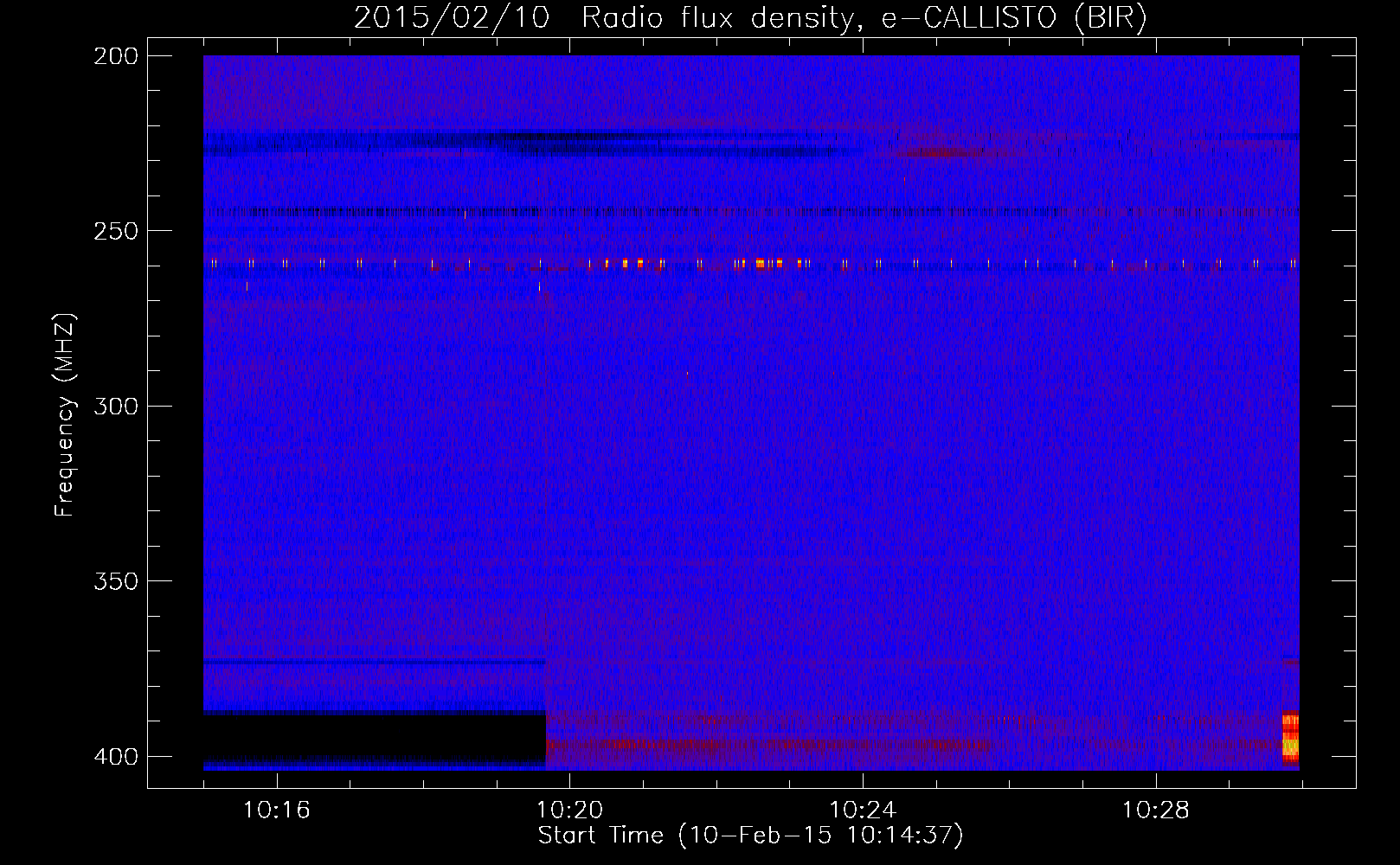Click the bright yellow burst near 400 MHz at right edge
Viewport: 1400px width, 865px height.
(x=1290, y=738)
